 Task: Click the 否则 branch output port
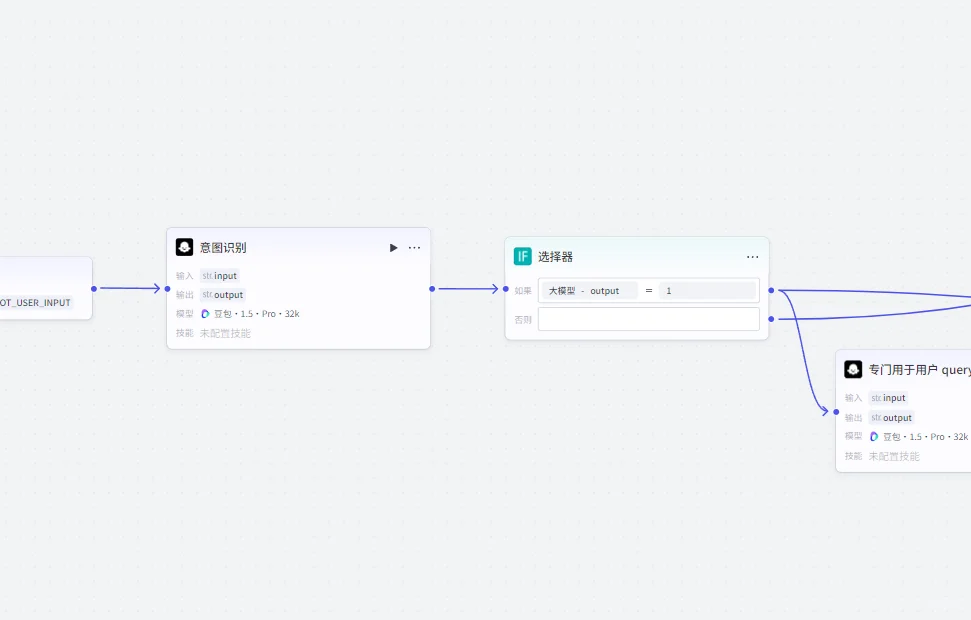click(x=771, y=319)
